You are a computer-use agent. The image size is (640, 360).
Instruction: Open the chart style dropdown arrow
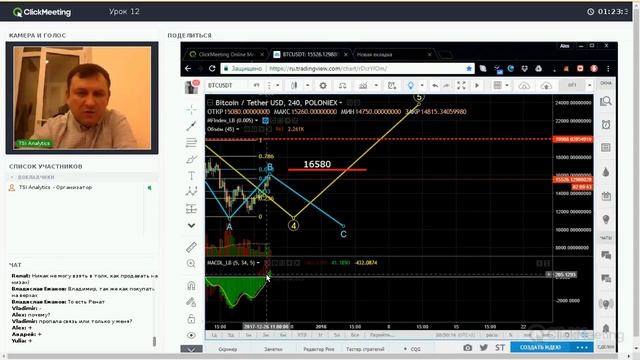pyautogui.click(x=307, y=85)
